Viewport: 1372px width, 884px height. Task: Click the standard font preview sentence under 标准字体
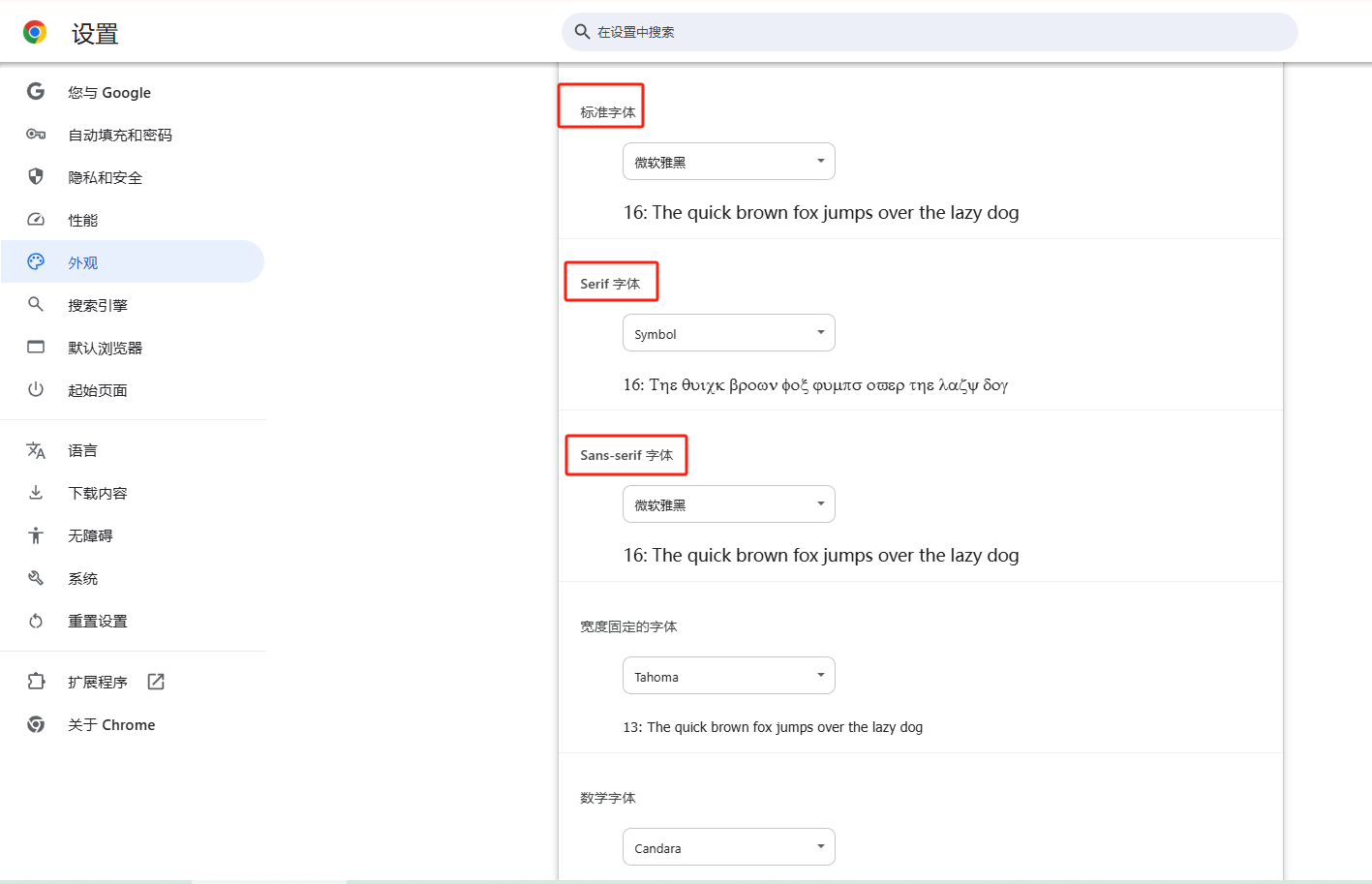point(821,213)
